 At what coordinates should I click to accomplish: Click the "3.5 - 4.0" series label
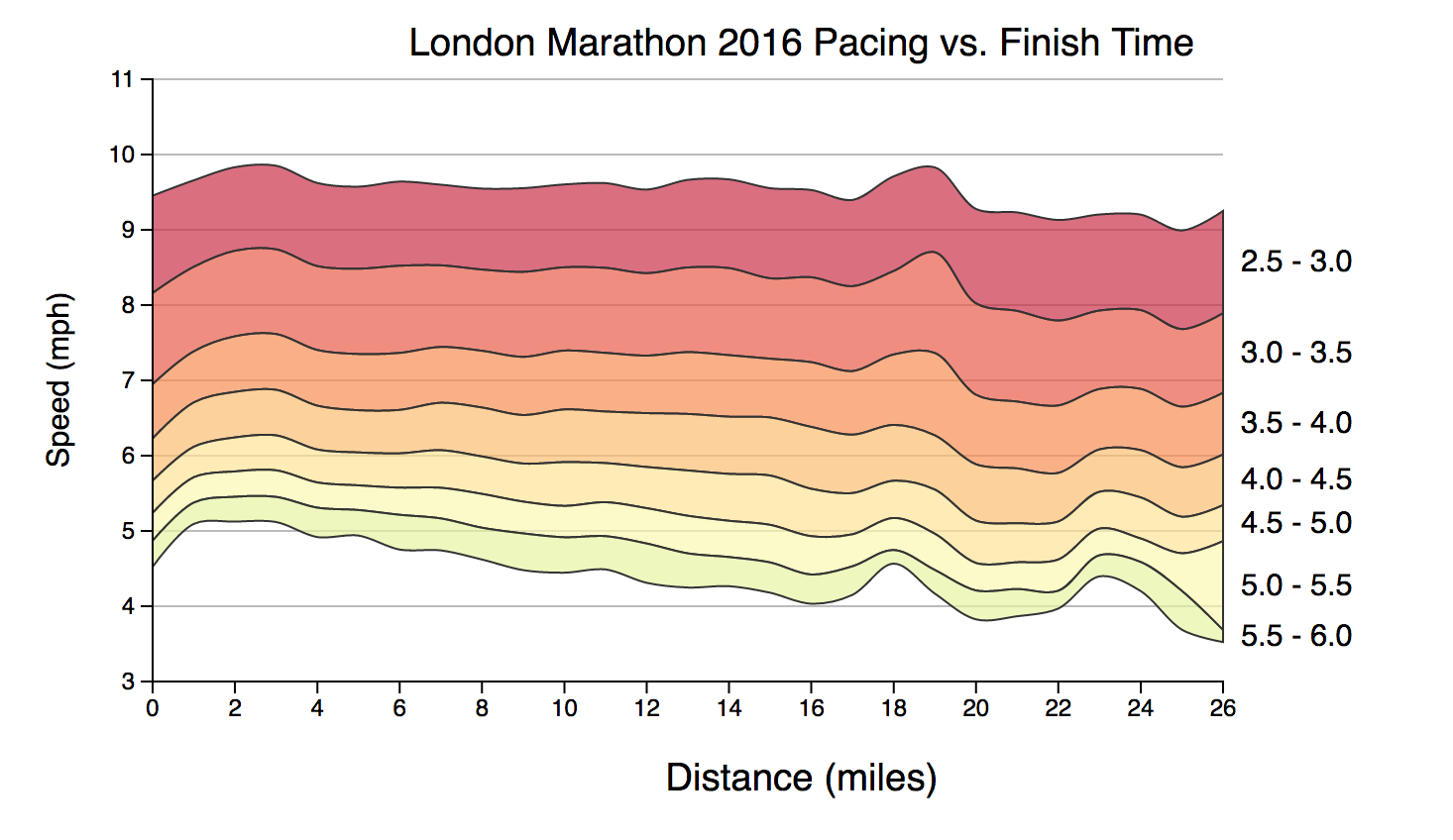click(x=1295, y=423)
